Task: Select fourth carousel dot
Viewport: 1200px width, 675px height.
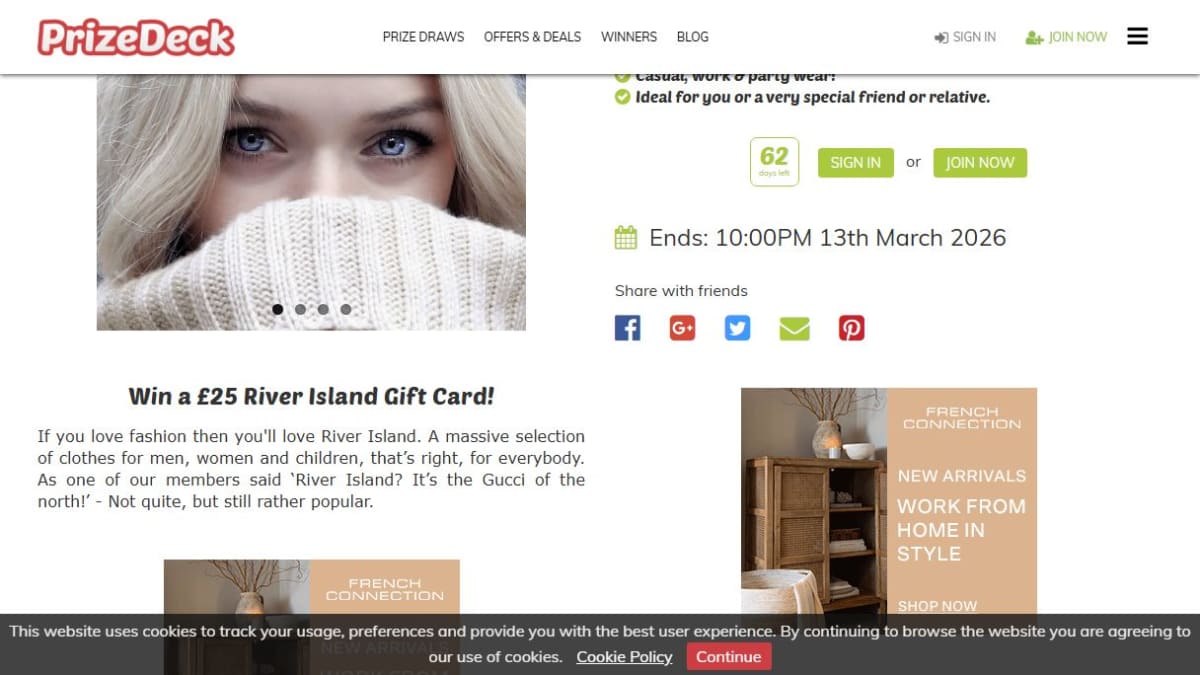Action: click(346, 309)
